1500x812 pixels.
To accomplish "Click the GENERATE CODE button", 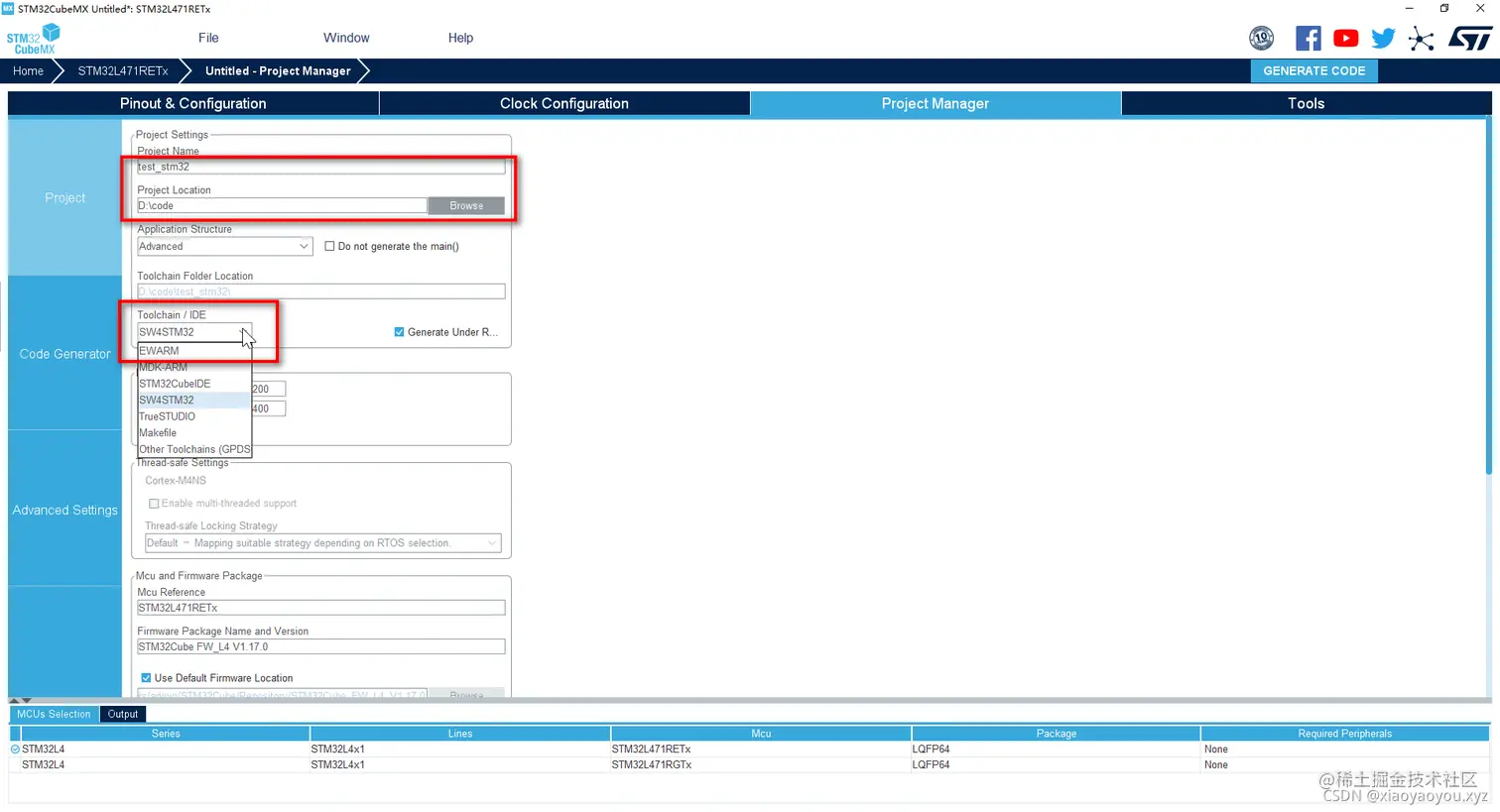I will 1313,71.
